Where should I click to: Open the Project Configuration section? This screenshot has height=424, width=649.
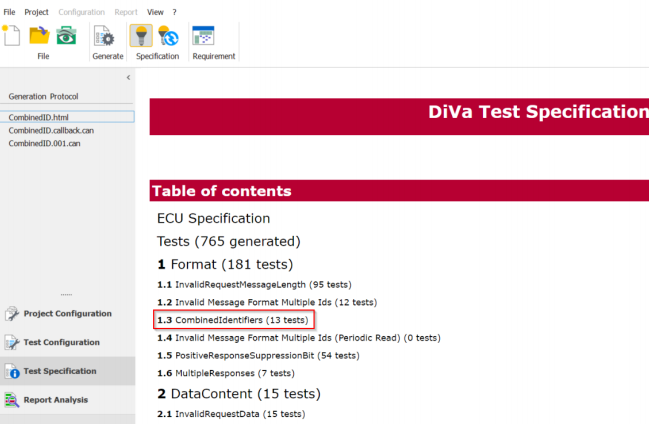click(x=67, y=313)
